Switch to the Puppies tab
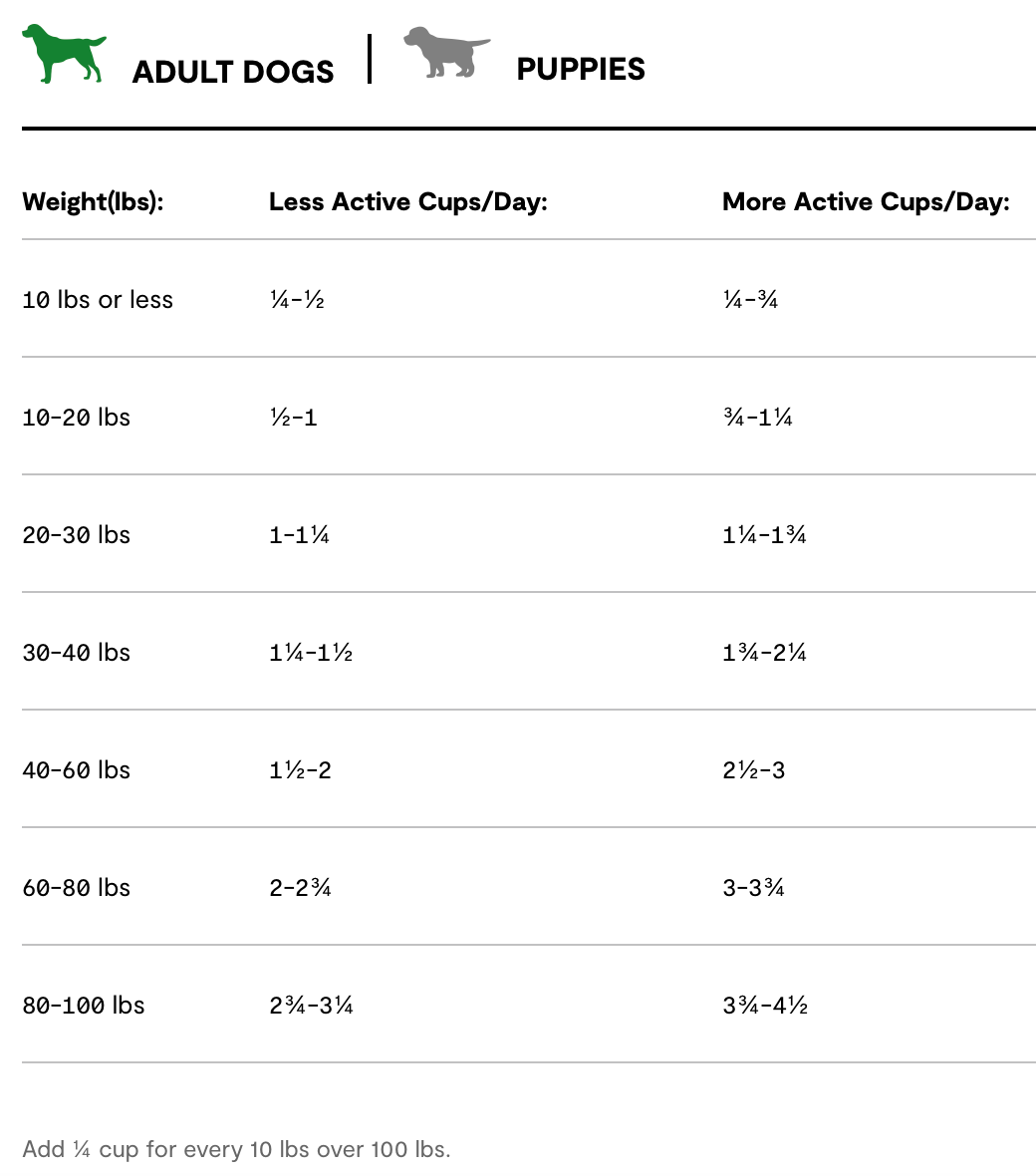Screen dimensions: 1036x1176 (x=580, y=69)
